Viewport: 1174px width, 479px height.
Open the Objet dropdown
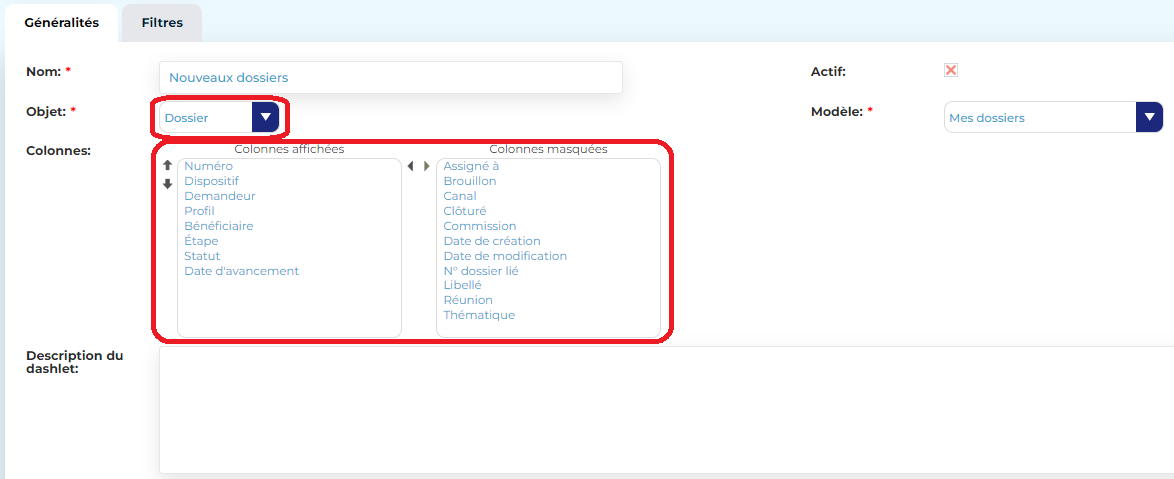[264, 117]
